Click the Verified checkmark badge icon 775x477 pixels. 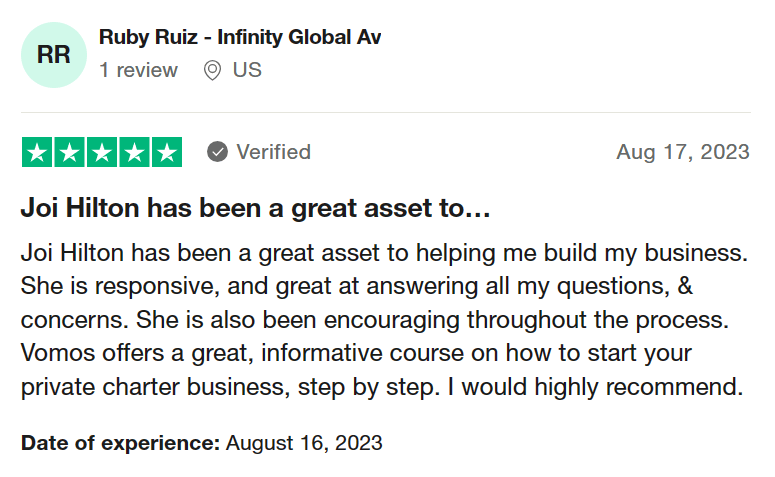[217, 152]
